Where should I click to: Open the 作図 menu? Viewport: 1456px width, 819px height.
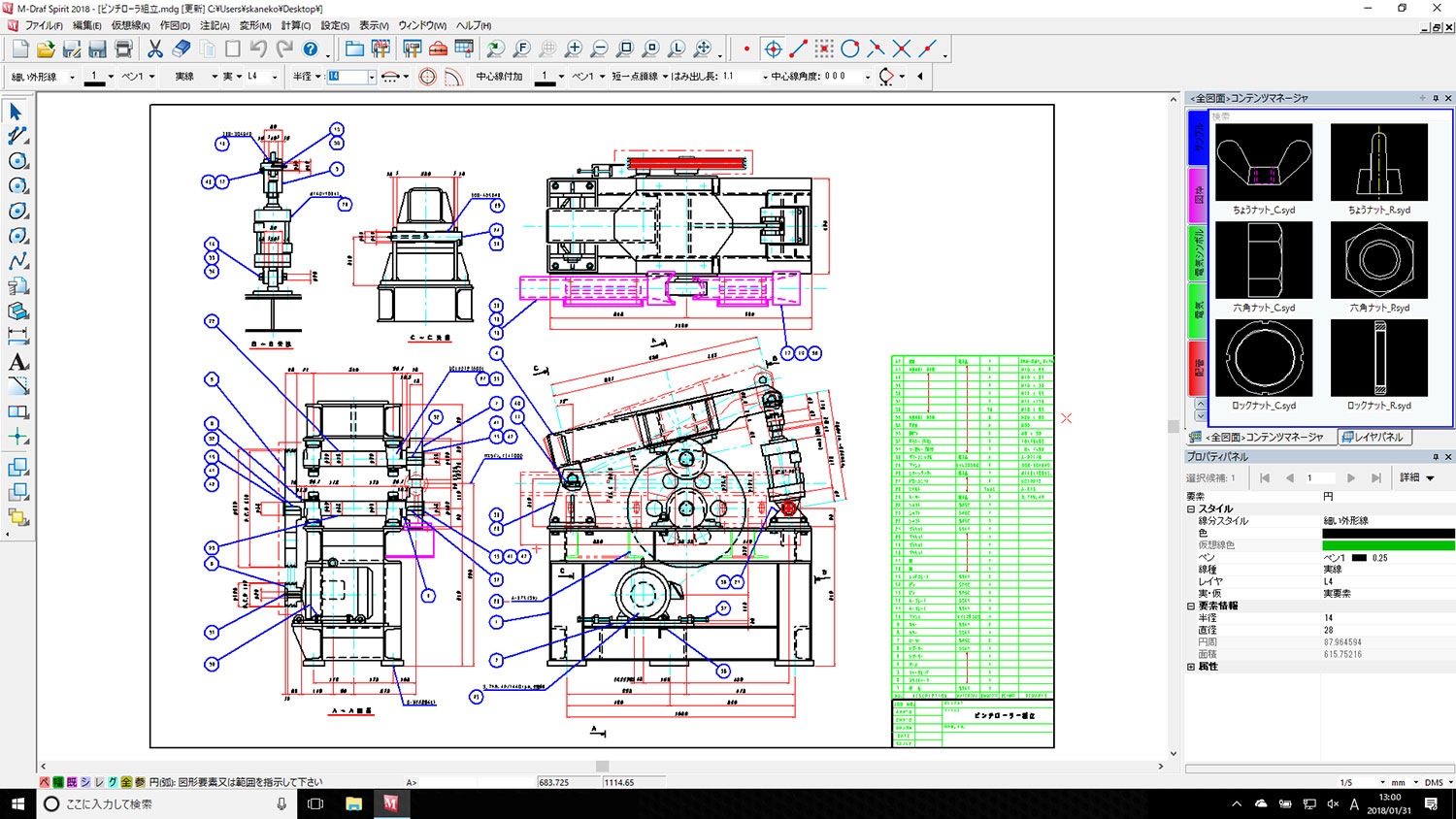coord(175,25)
